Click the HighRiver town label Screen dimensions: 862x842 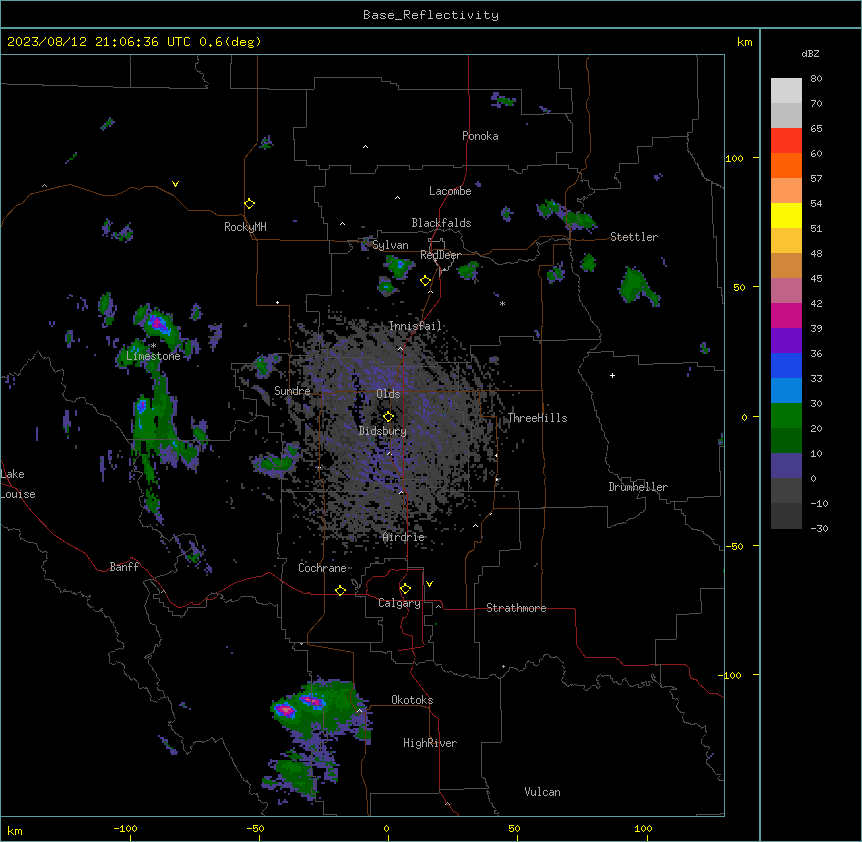(x=430, y=743)
